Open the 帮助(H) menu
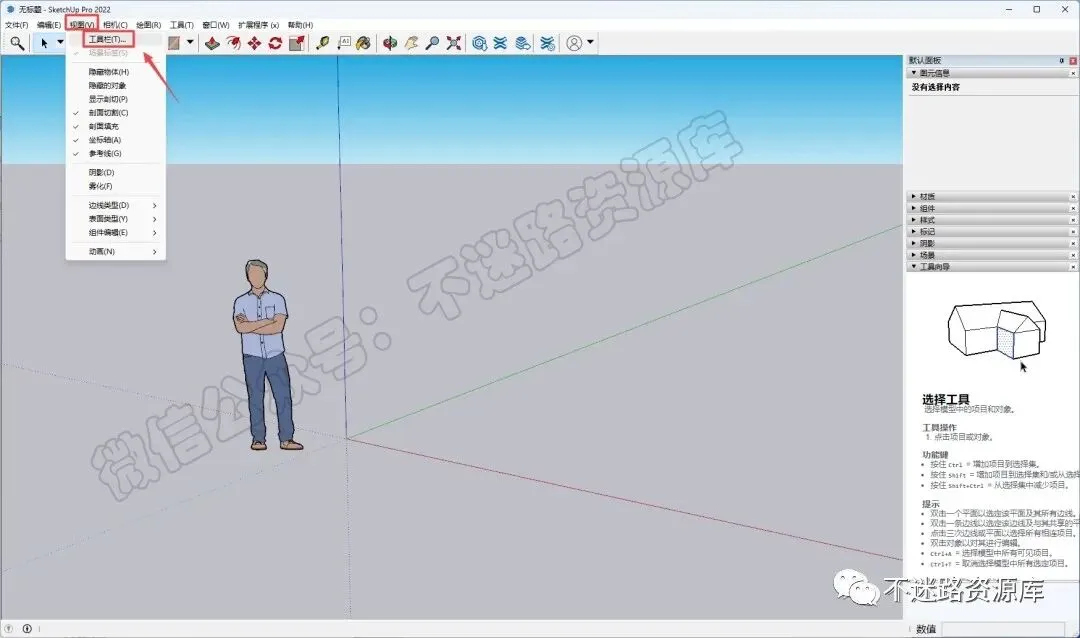This screenshot has width=1080, height=638. click(x=300, y=25)
